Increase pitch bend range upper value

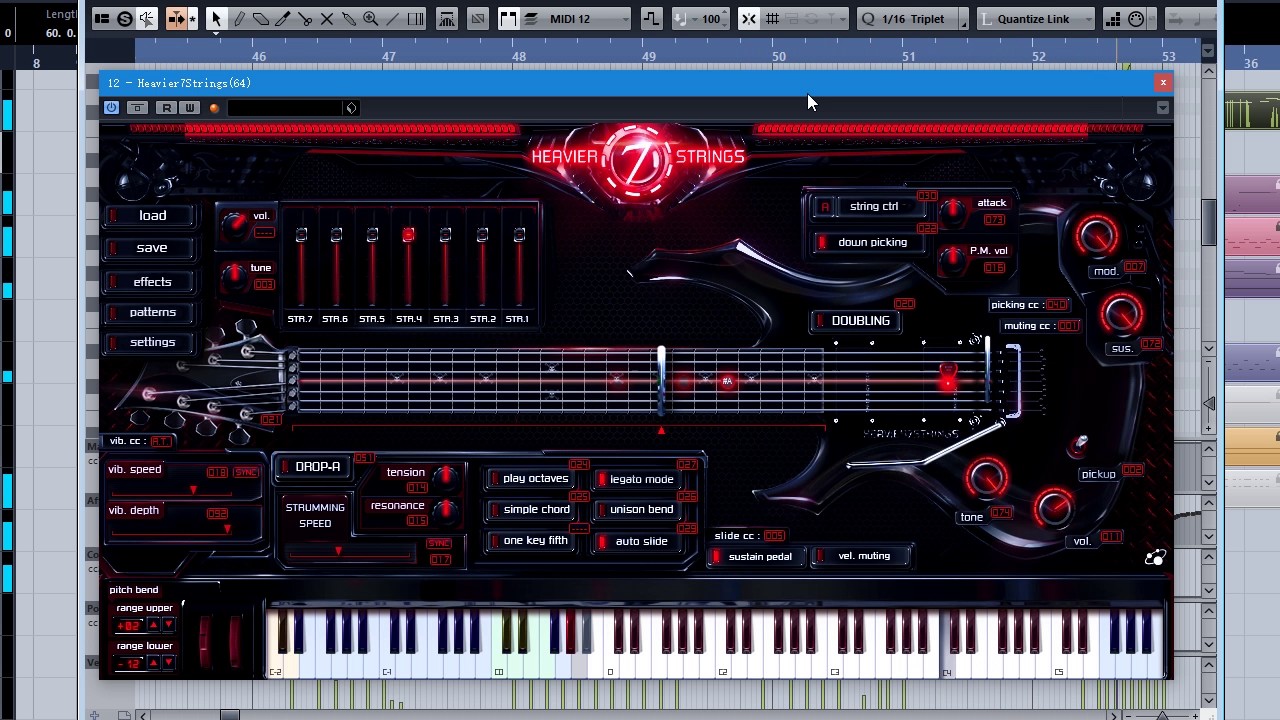pos(153,625)
